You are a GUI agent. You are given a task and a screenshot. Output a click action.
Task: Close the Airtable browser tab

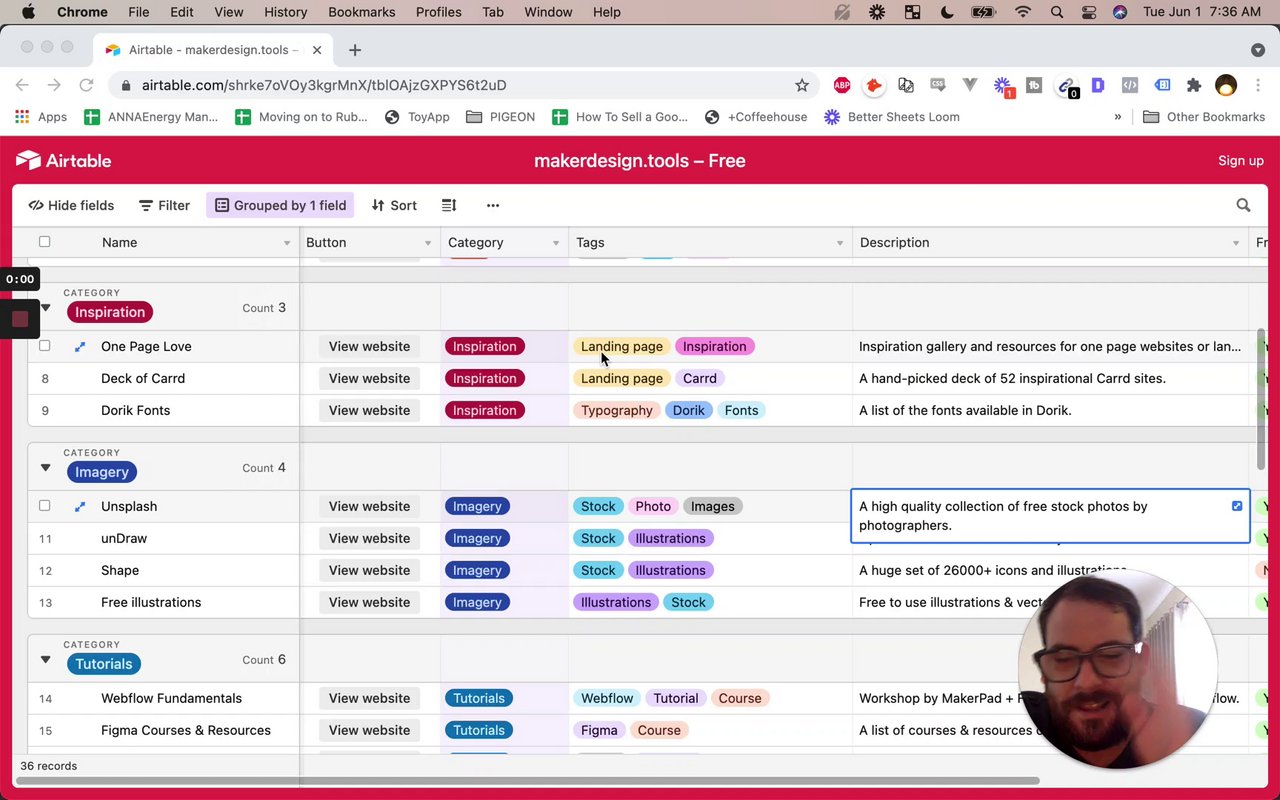pyautogui.click(x=317, y=50)
